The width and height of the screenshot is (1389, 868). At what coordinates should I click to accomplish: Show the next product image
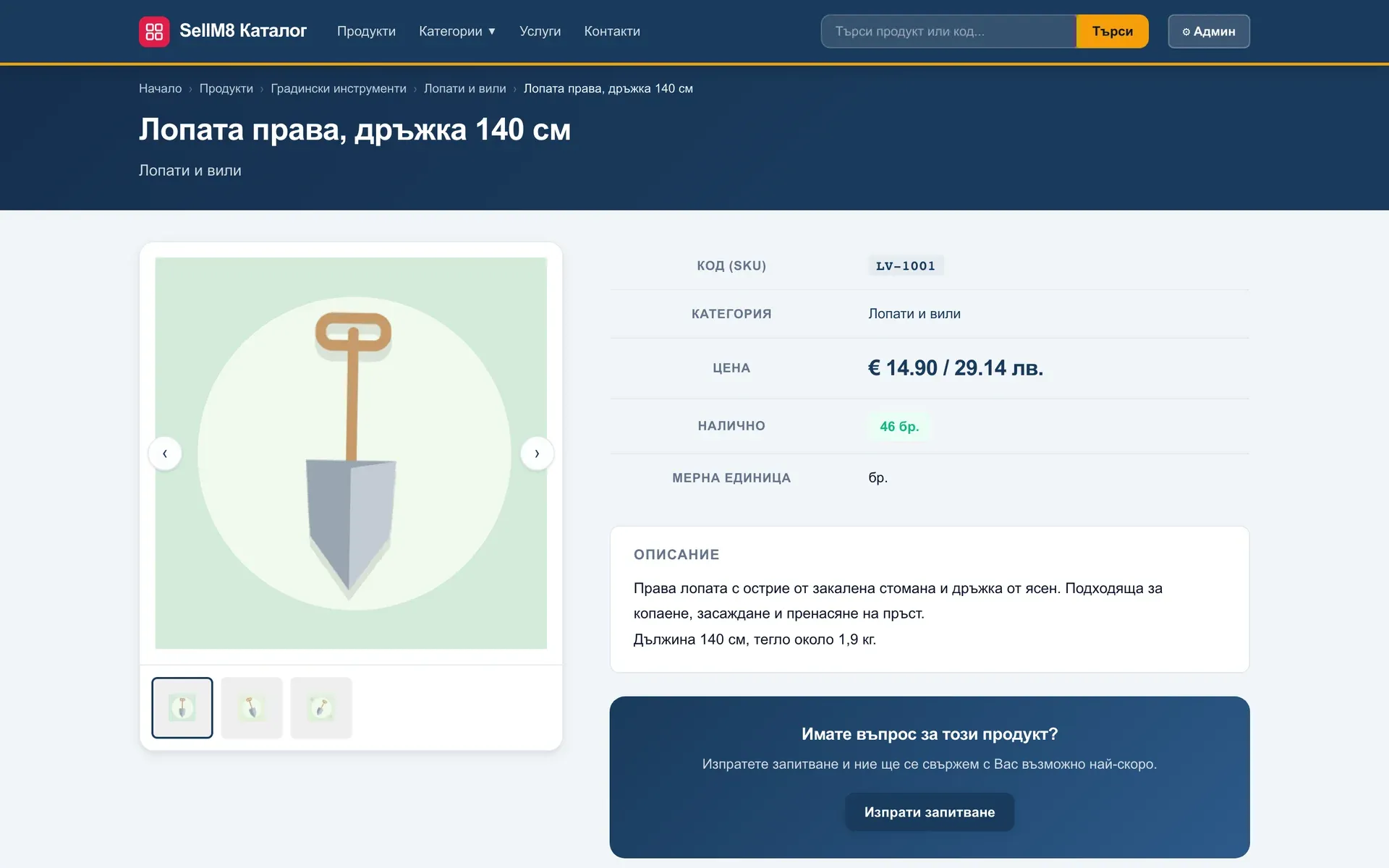pyautogui.click(x=537, y=454)
